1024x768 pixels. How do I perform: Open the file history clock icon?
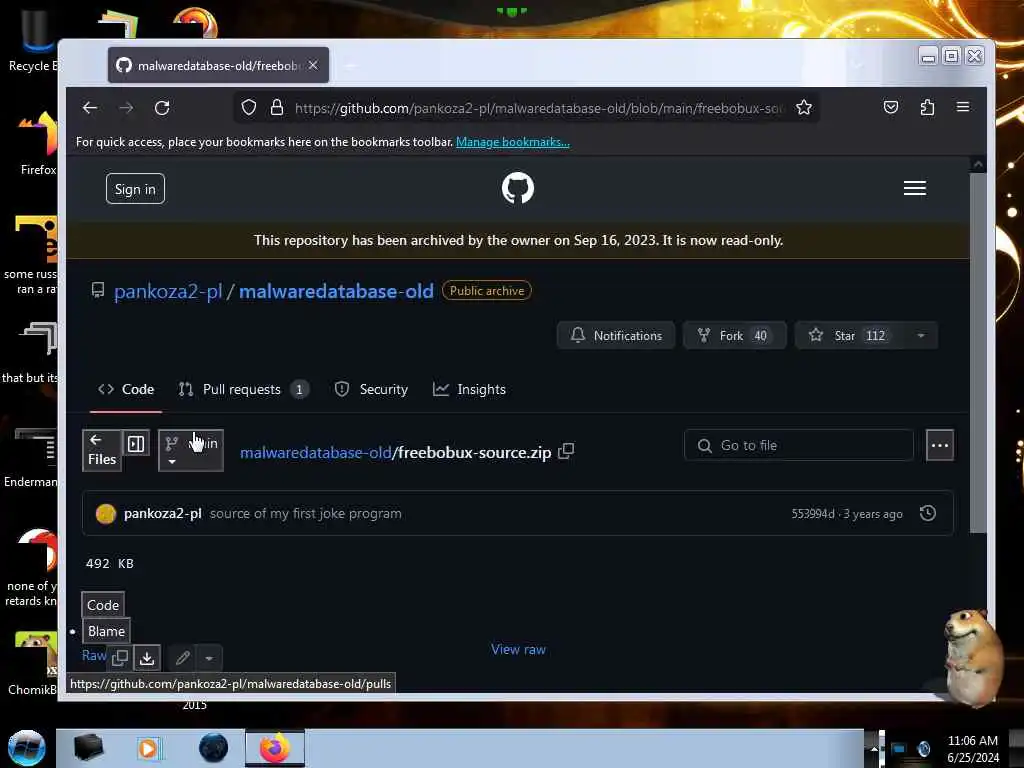click(x=927, y=513)
